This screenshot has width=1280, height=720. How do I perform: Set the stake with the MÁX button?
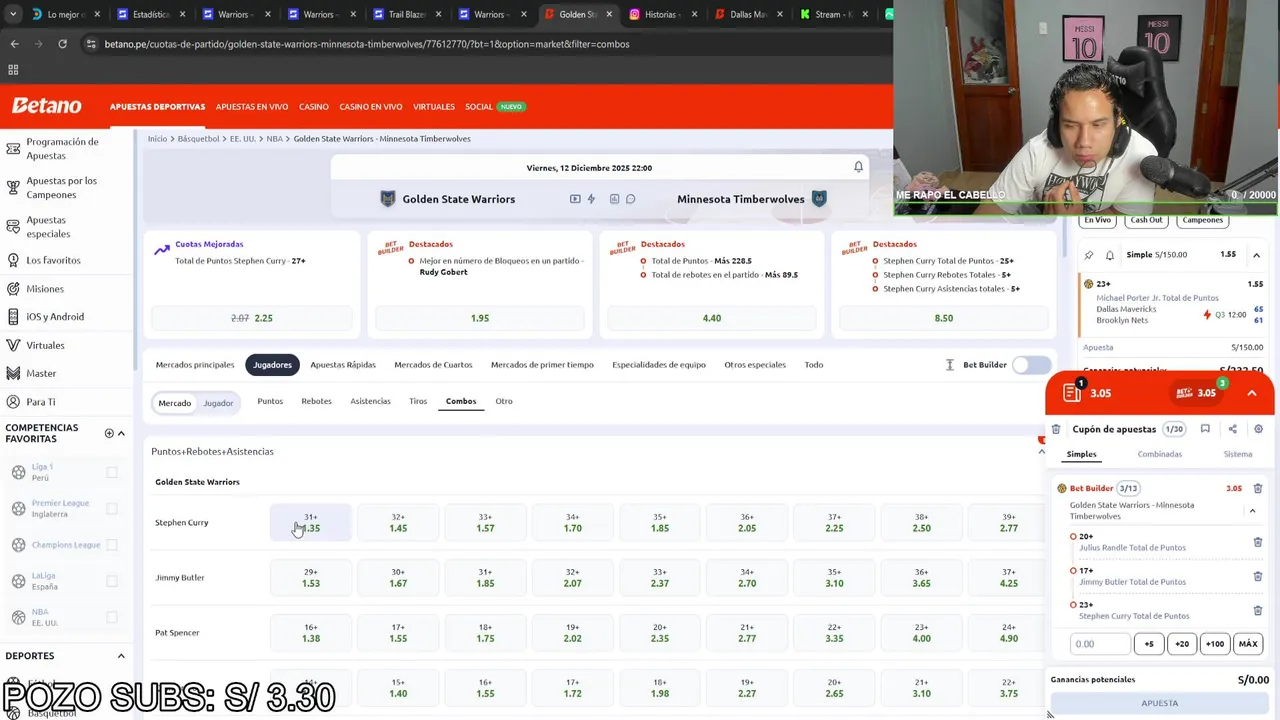(1248, 644)
